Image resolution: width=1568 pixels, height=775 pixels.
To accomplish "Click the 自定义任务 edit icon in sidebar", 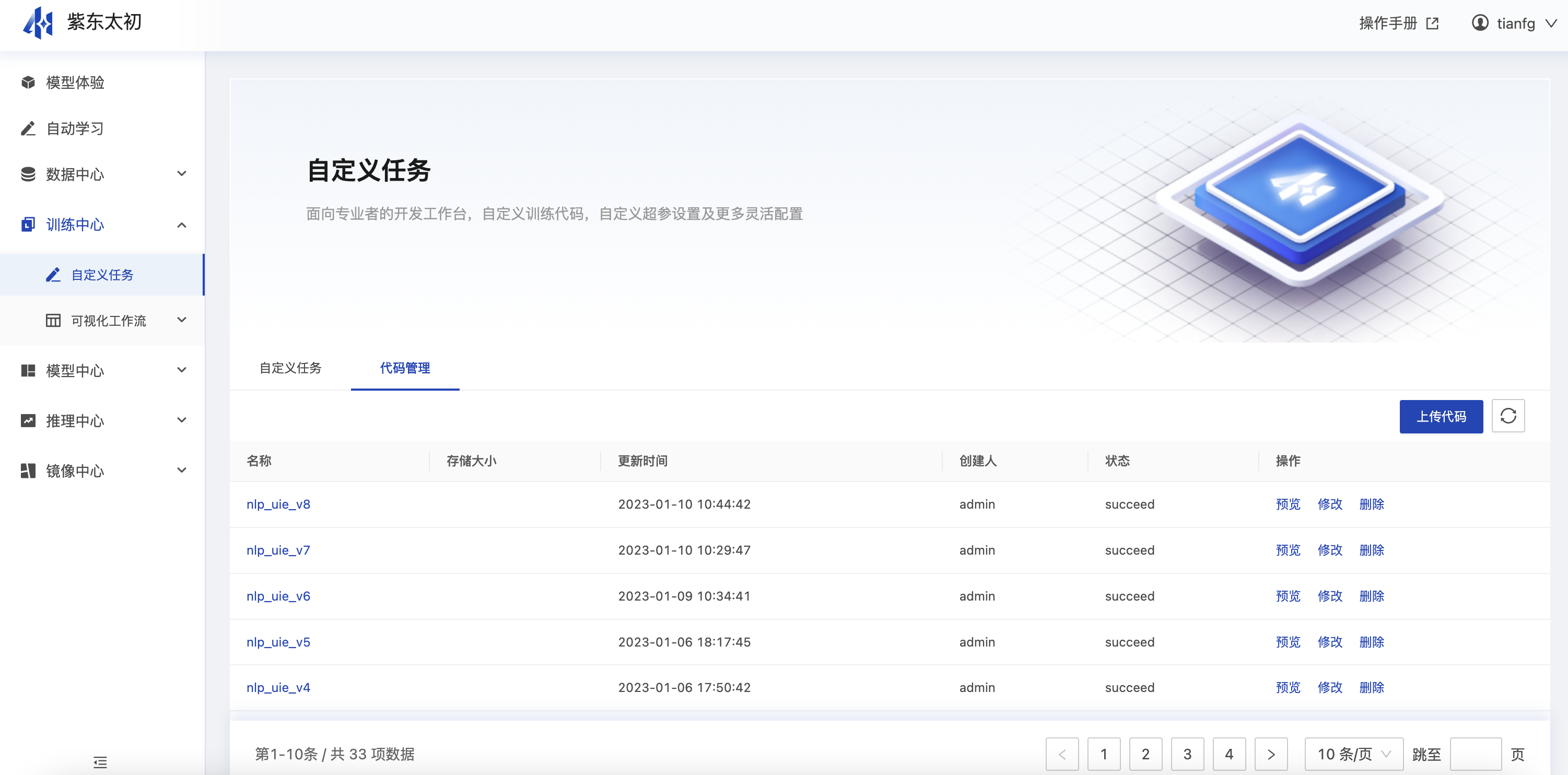I will 53,275.
